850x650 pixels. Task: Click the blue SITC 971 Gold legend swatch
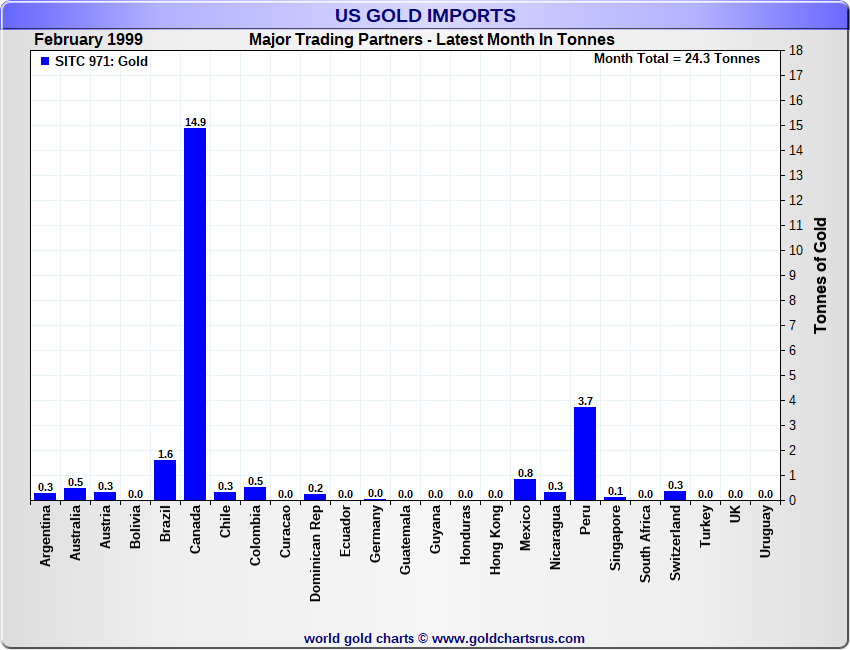pos(45,62)
